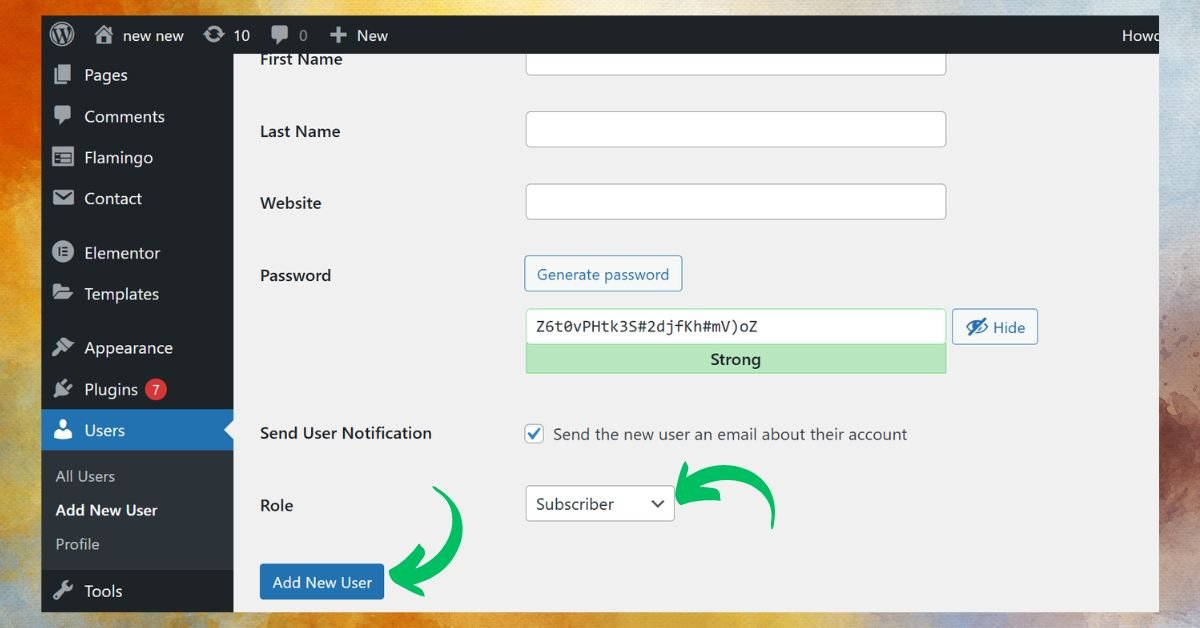1200x628 pixels.
Task: Click the Flamingo sidebar icon
Action: [x=63, y=157]
